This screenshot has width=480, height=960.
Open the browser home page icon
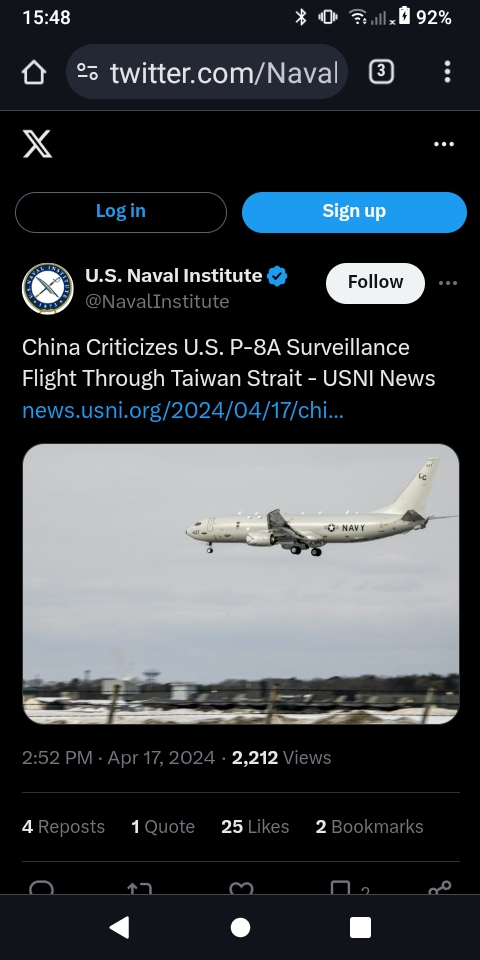coord(34,72)
